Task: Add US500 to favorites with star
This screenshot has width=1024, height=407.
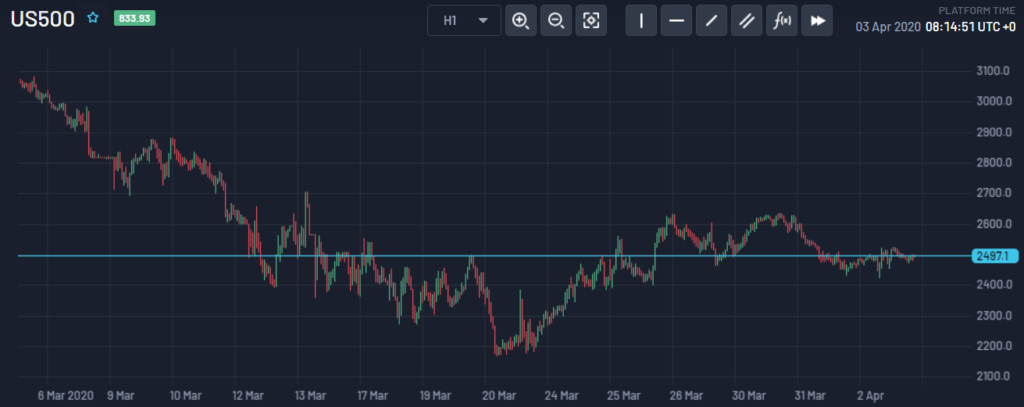Action: 93,18
